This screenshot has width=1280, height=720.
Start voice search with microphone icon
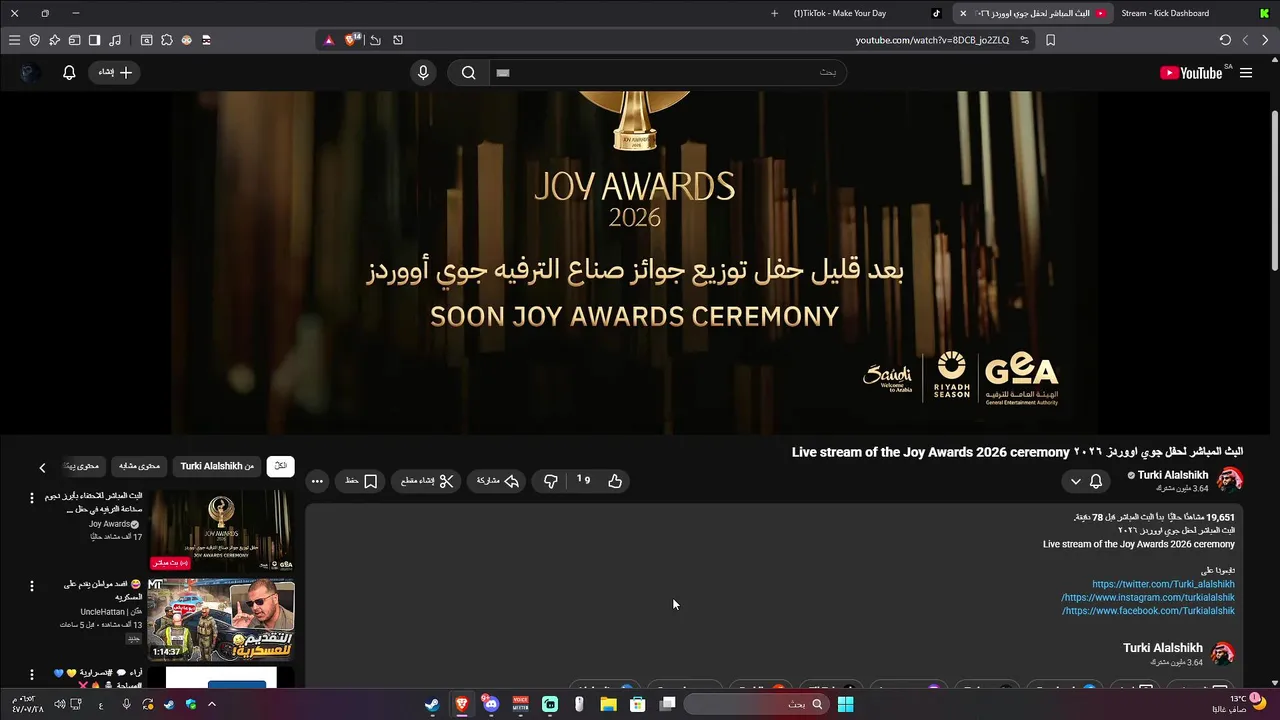423,73
